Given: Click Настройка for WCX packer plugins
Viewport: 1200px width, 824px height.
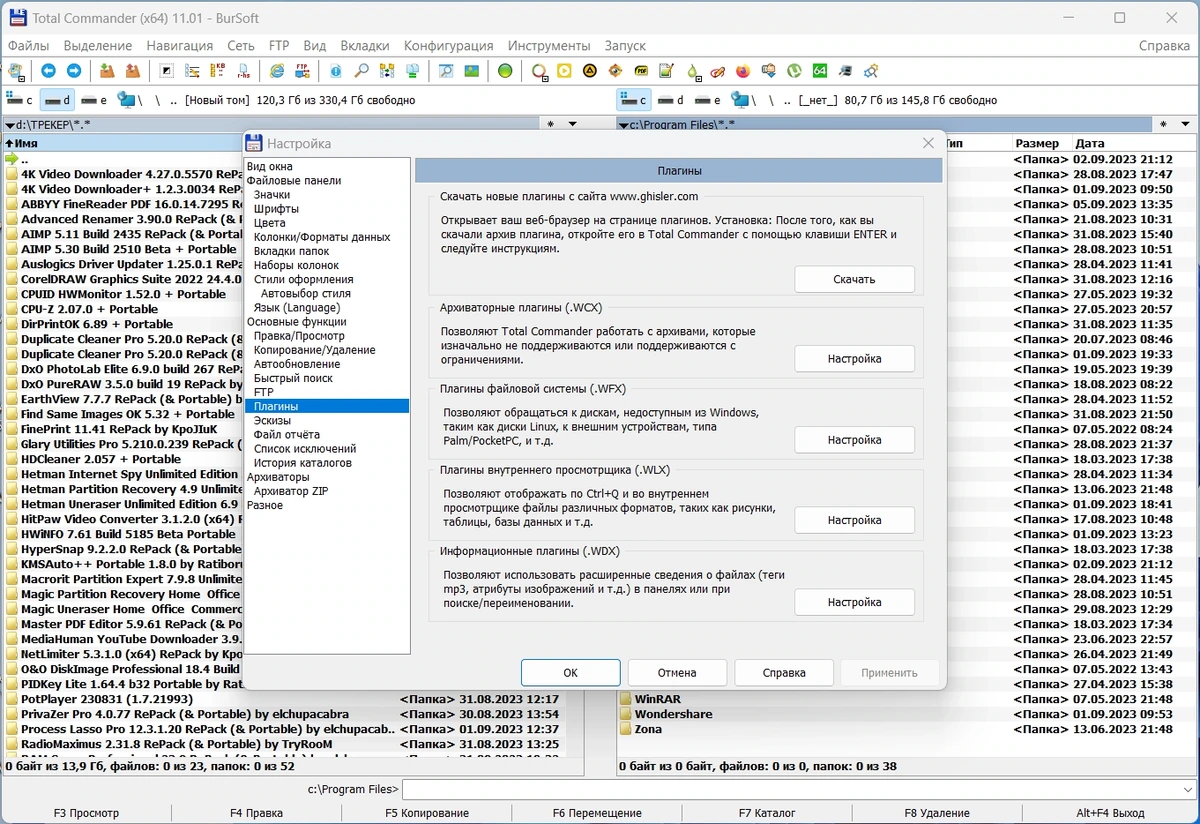Looking at the screenshot, I should 854,358.
